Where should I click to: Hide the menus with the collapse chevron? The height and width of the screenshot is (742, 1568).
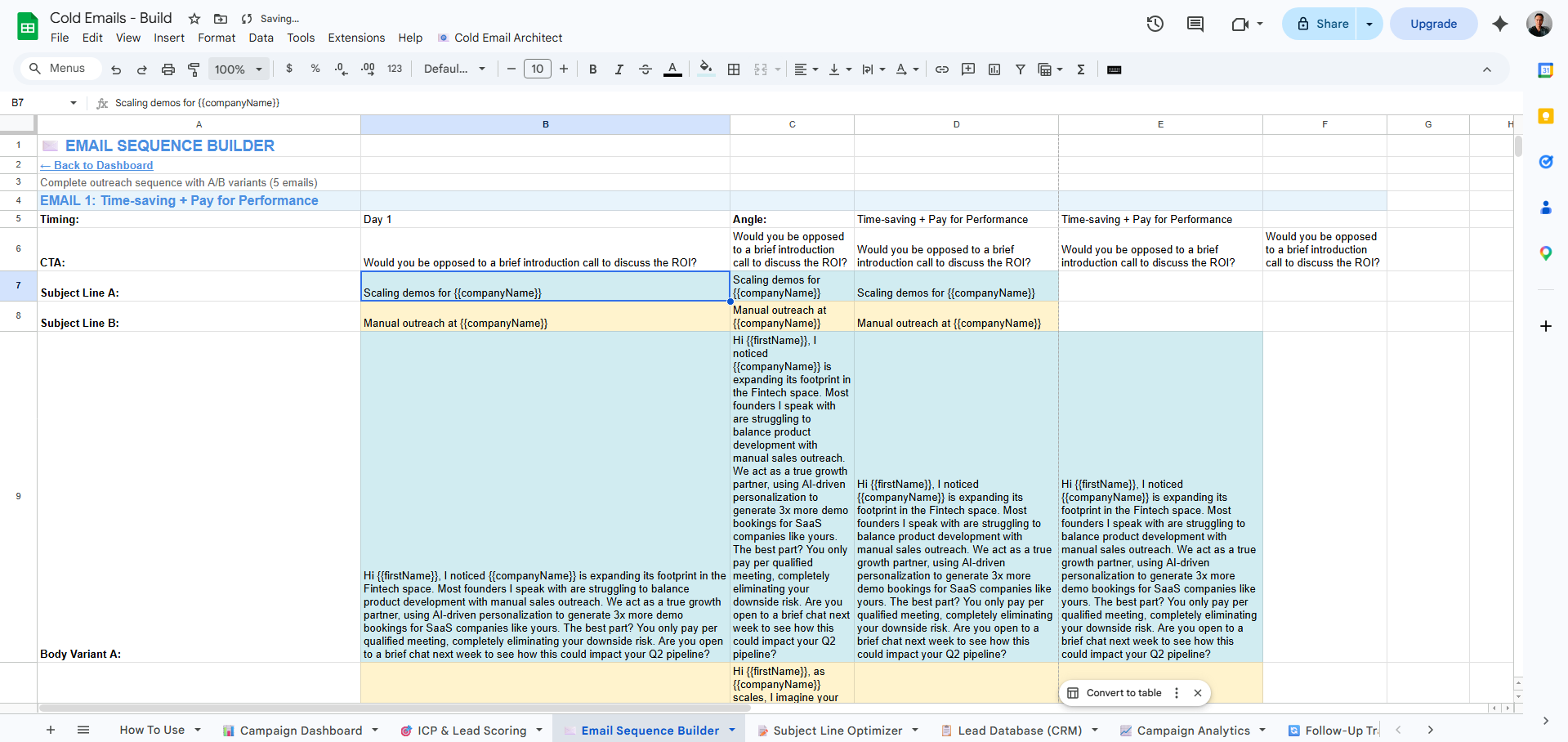[x=1487, y=69]
